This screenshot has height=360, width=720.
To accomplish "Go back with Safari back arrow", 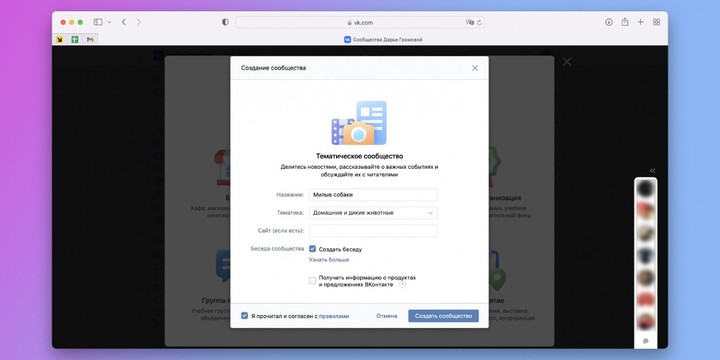I will [x=124, y=22].
